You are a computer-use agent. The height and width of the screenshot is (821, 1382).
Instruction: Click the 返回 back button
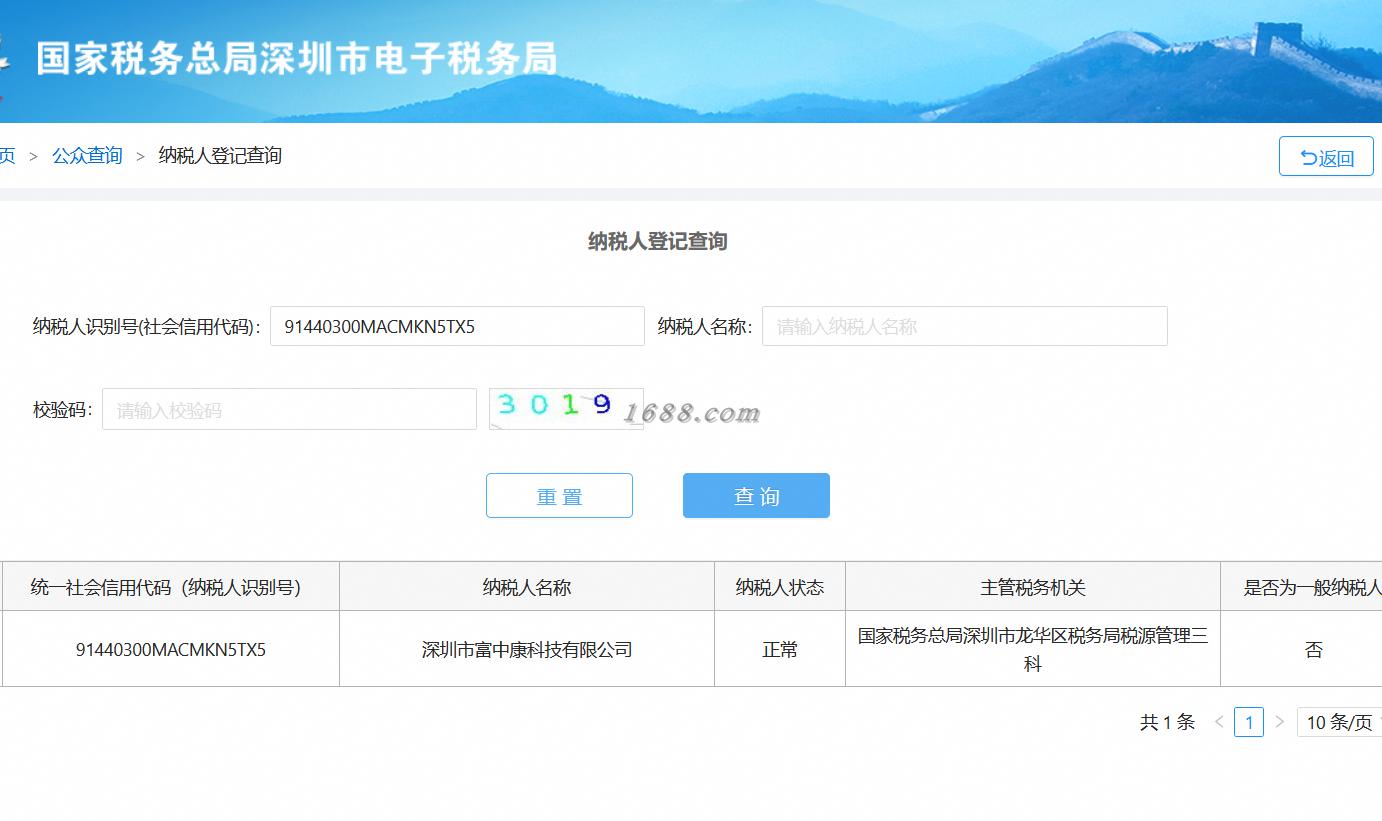pyautogui.click(x=1326, y=157)
